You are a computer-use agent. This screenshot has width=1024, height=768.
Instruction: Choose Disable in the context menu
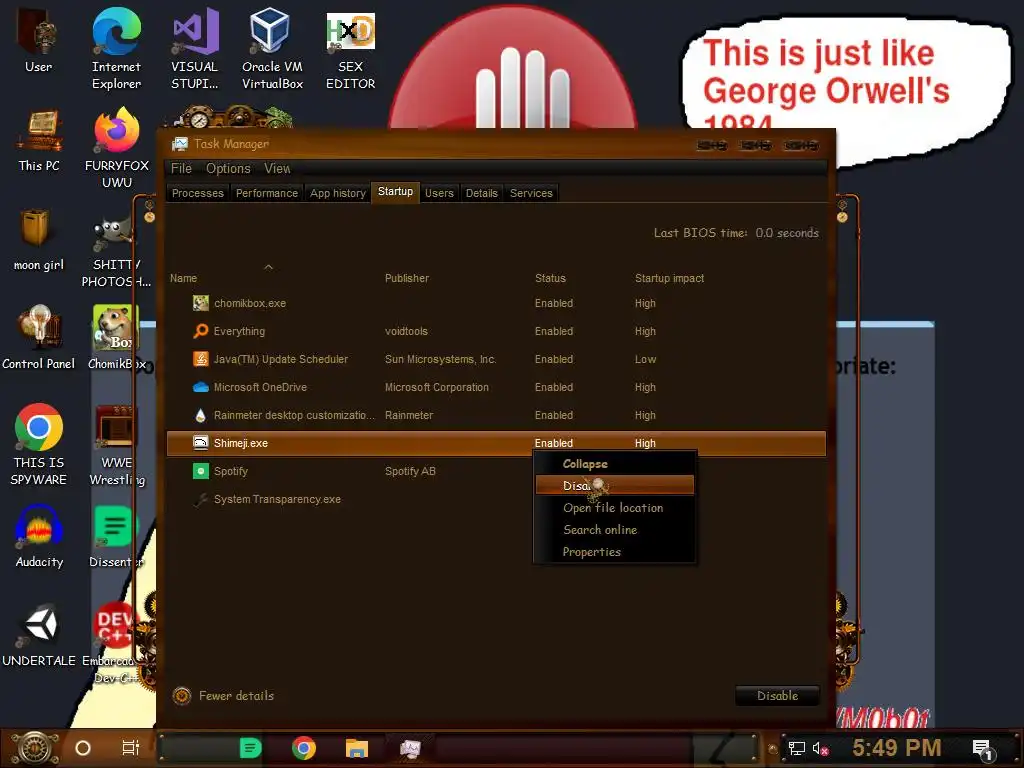[615, 485]
